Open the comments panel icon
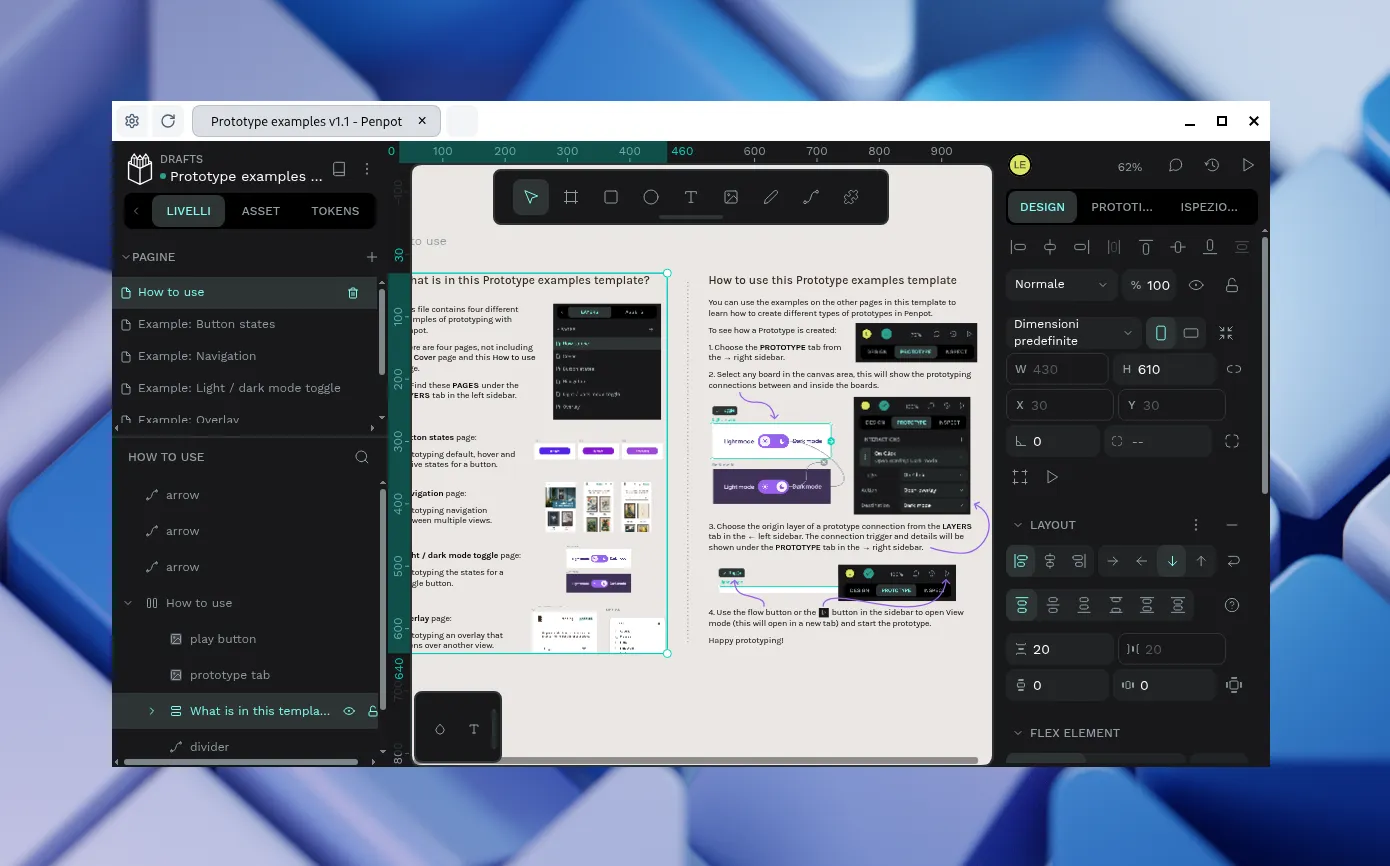The width and height of the screenshot is (1390, 866). [x=1176, y=165]
